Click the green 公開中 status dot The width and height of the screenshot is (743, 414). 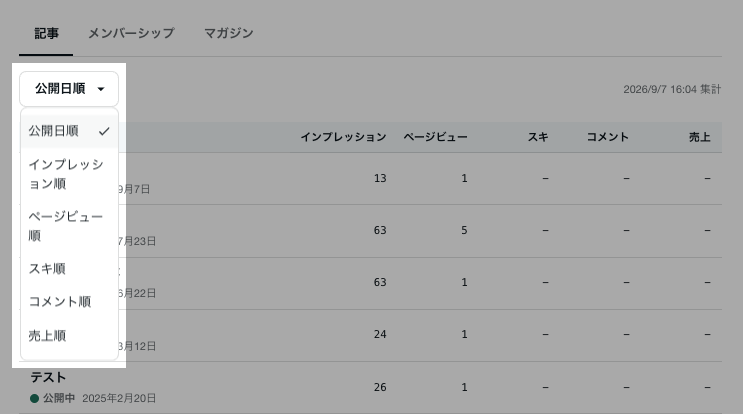pos(34,398)
